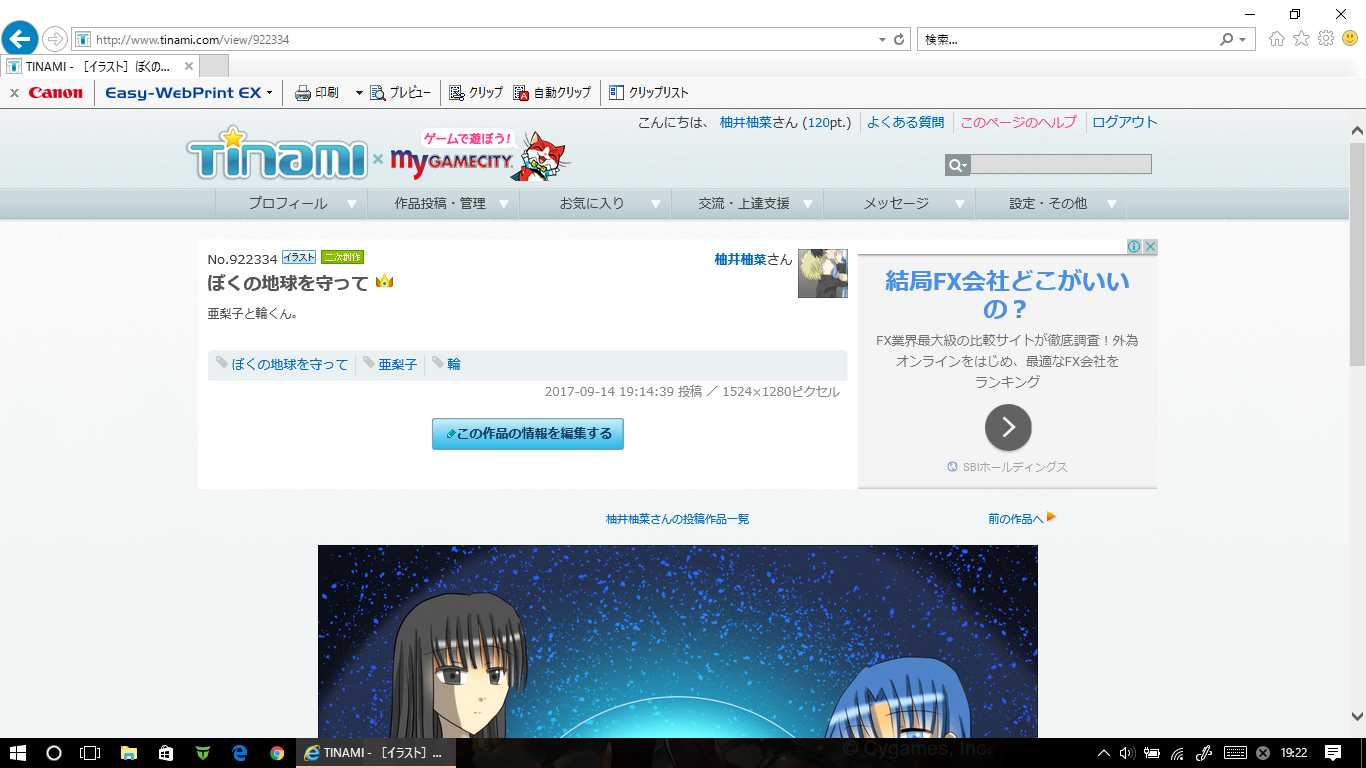1366x768 pixels.
Task: Focus the browser 検索 search box
Action: pyautogui.click(x=1068, y=40)
